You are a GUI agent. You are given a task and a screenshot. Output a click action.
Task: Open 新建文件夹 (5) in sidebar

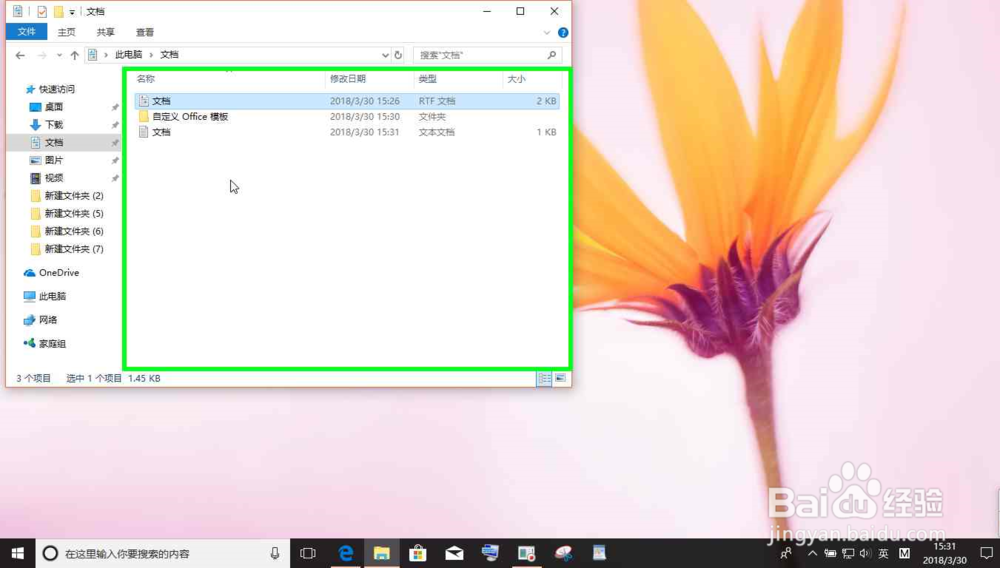(x=73, y=214)
